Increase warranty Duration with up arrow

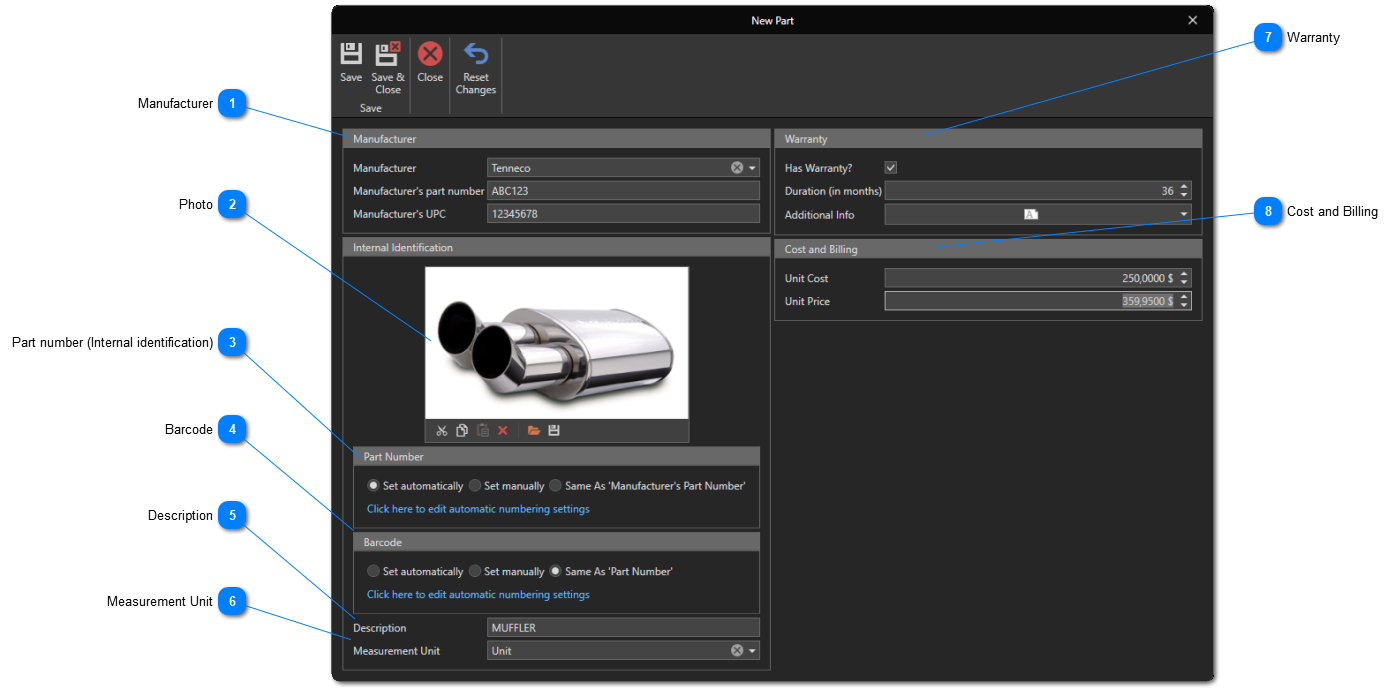point(1184,186)
